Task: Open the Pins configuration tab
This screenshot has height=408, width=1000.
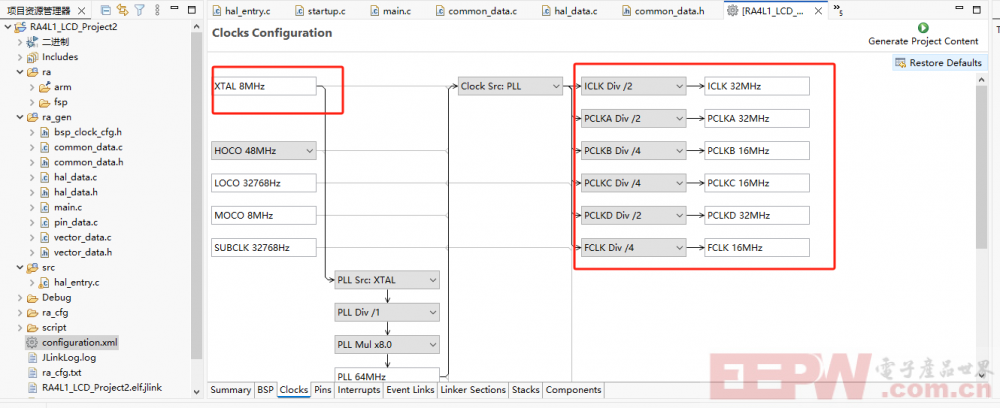Action: point(323,390)
